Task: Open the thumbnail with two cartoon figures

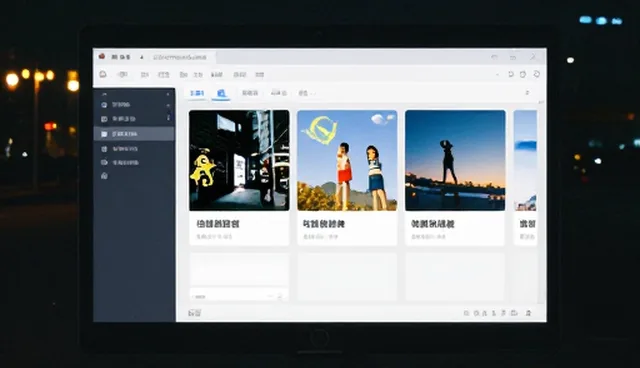Action: pos(347,160)
